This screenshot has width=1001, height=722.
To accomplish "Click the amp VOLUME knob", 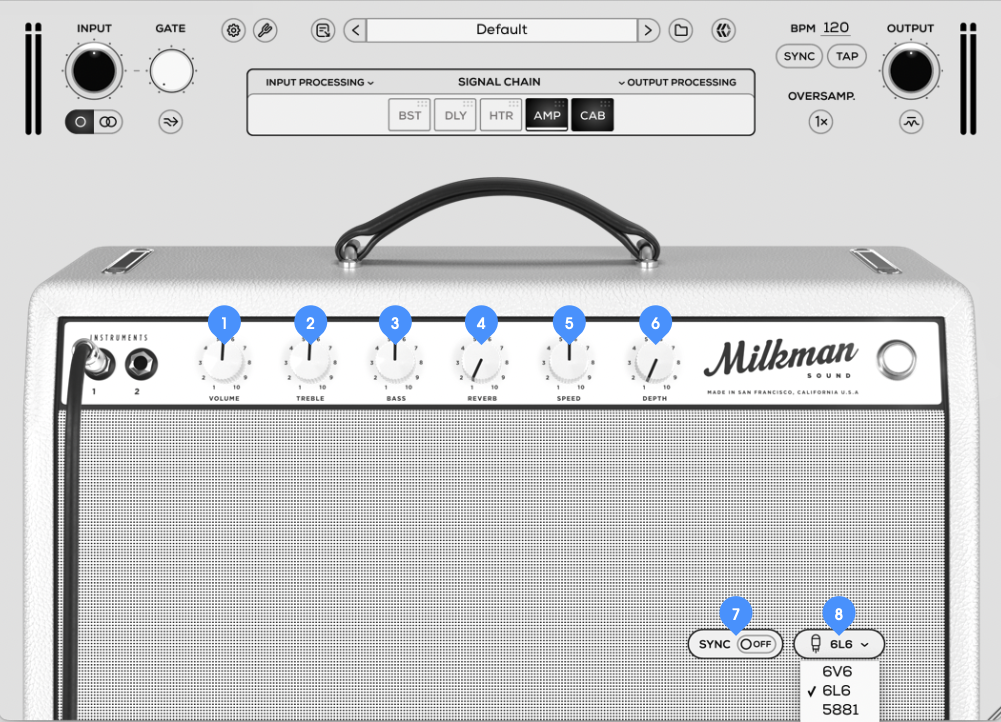I will click(223, 359).
